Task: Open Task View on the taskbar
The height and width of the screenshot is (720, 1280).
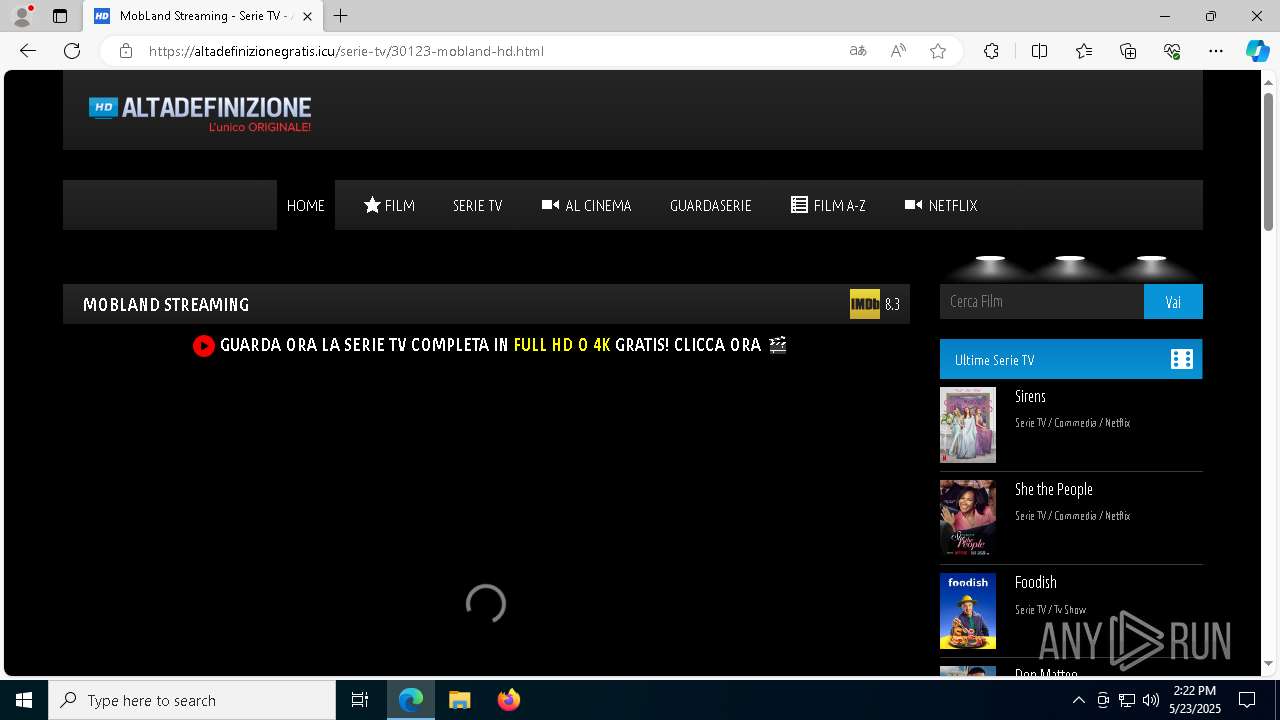Action: [x=360, y=700]
